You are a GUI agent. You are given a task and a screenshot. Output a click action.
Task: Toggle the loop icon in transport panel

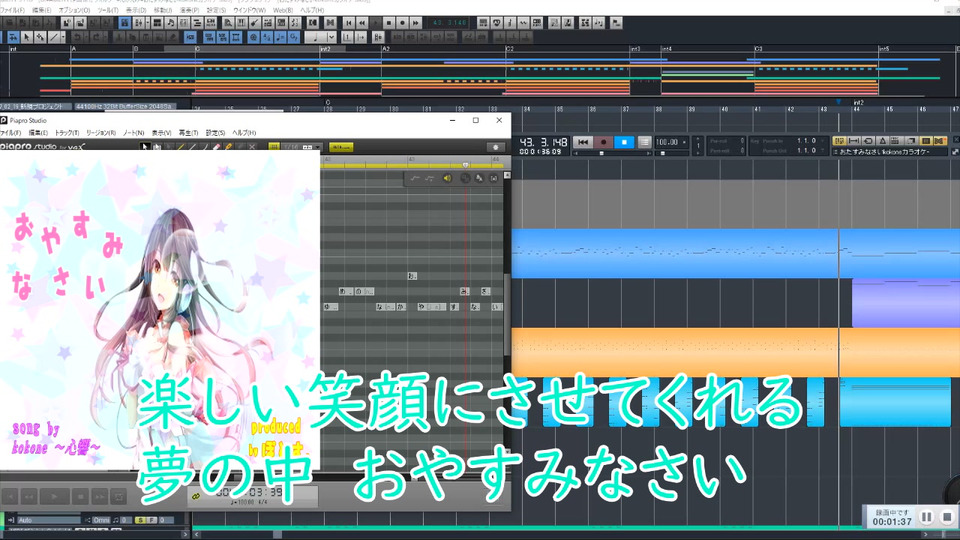click(868, 141)
